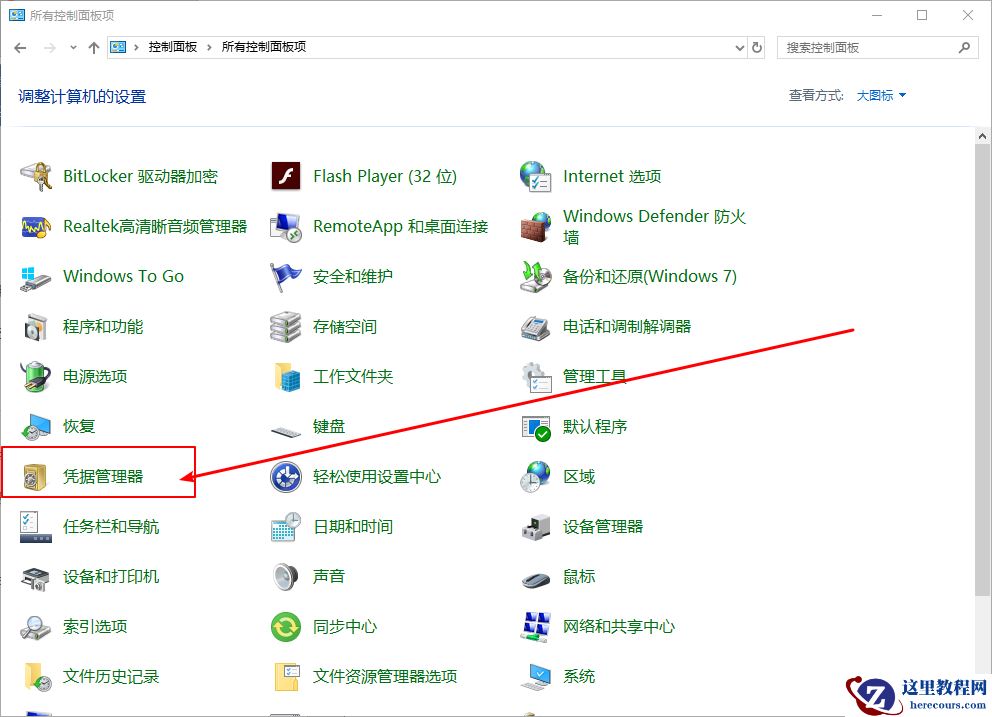Open 网络和共享中心

[616, 626]
